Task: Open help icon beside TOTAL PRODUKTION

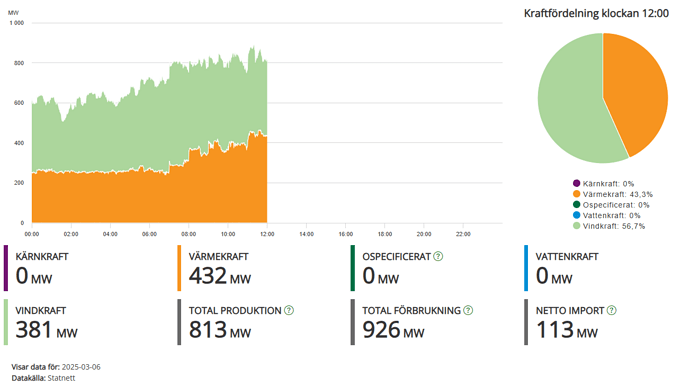Action: (289, 310)
